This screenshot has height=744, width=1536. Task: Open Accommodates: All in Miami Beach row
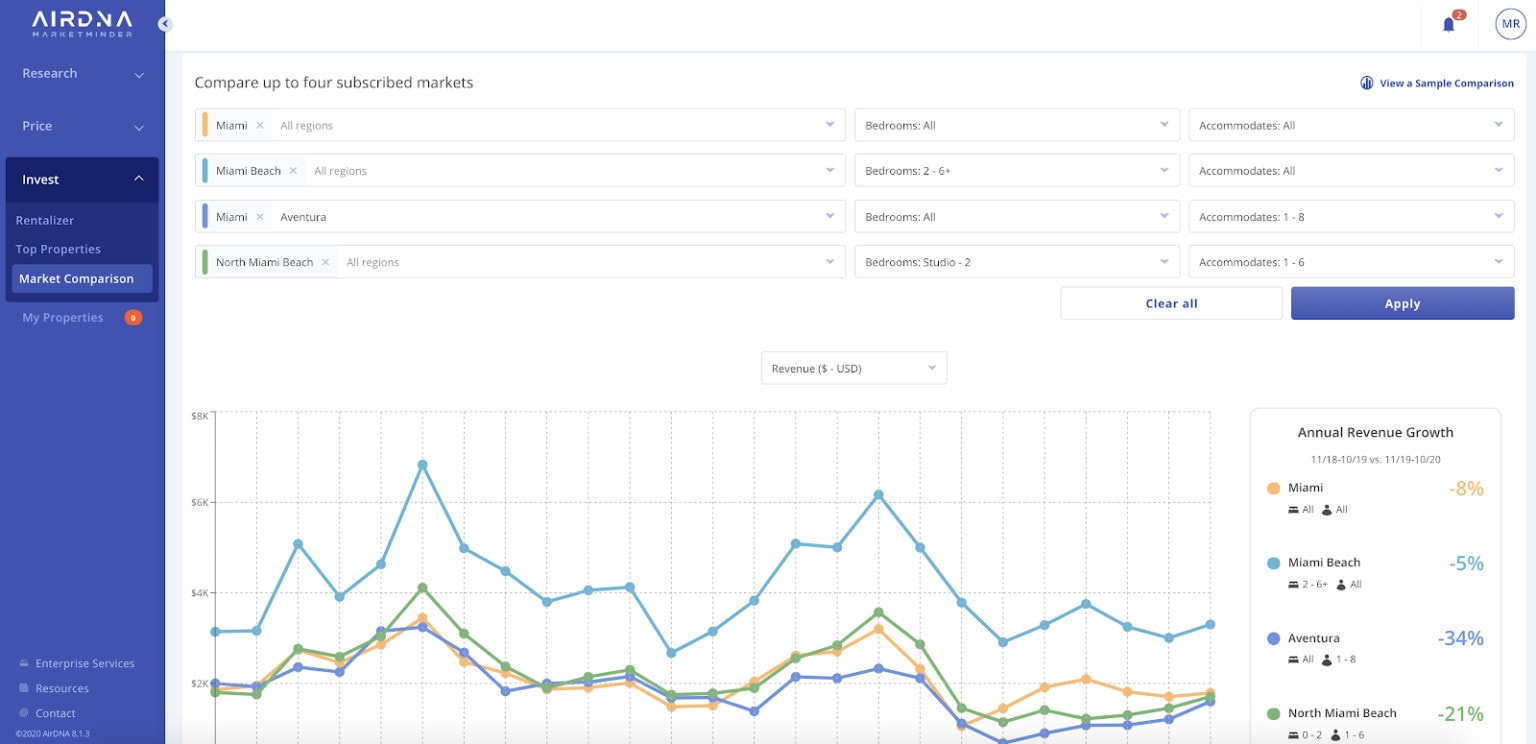tap(1351, 171)
